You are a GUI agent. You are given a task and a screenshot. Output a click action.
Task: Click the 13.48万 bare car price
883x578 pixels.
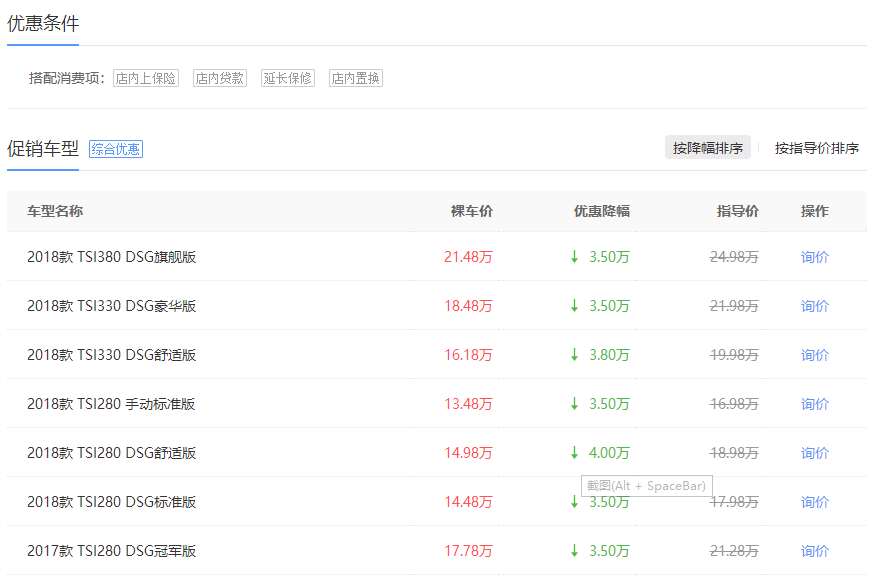pyautogui.click(x=468, y=404)
